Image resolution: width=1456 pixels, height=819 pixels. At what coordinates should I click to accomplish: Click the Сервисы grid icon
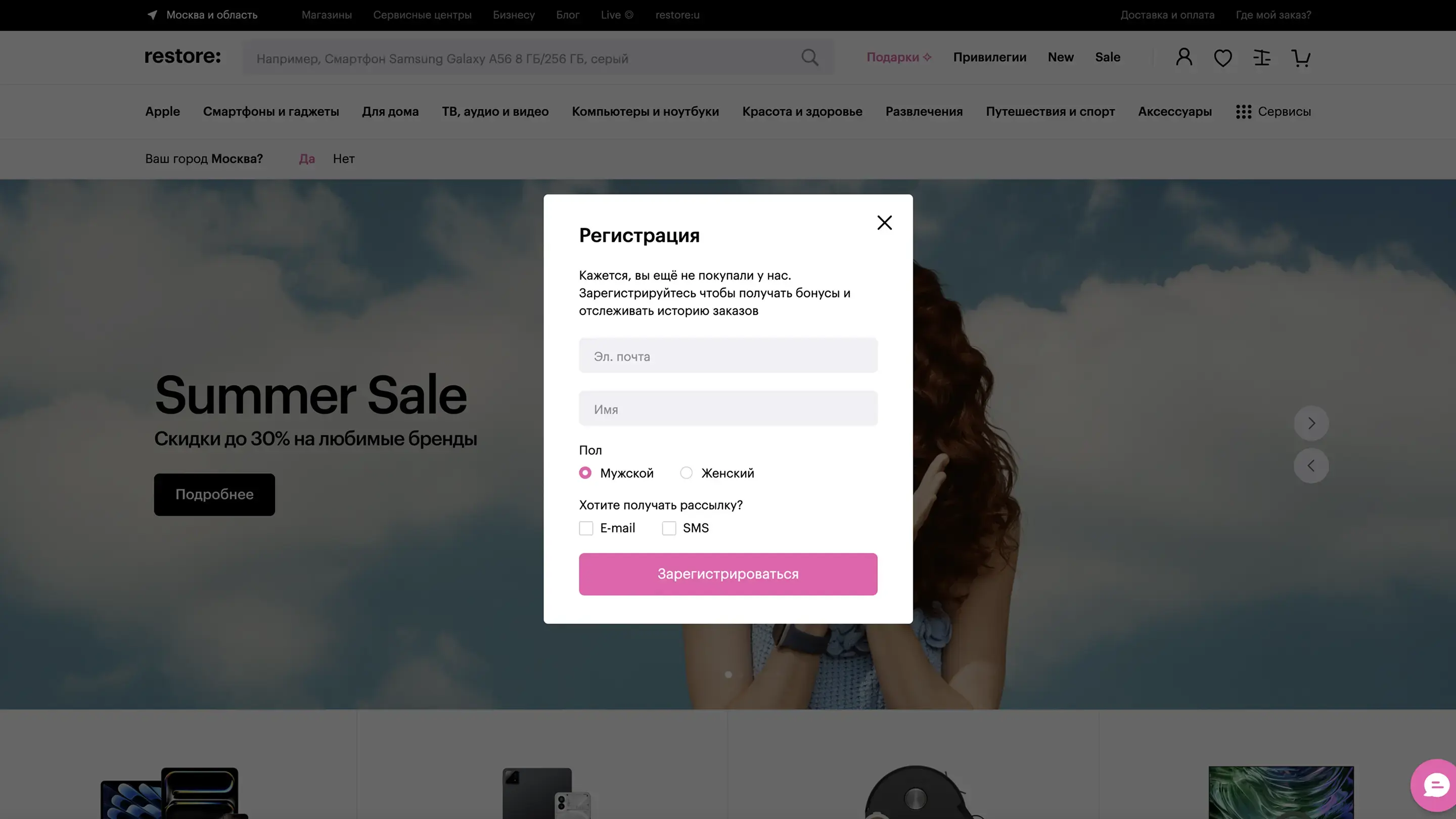[1243, 112]
